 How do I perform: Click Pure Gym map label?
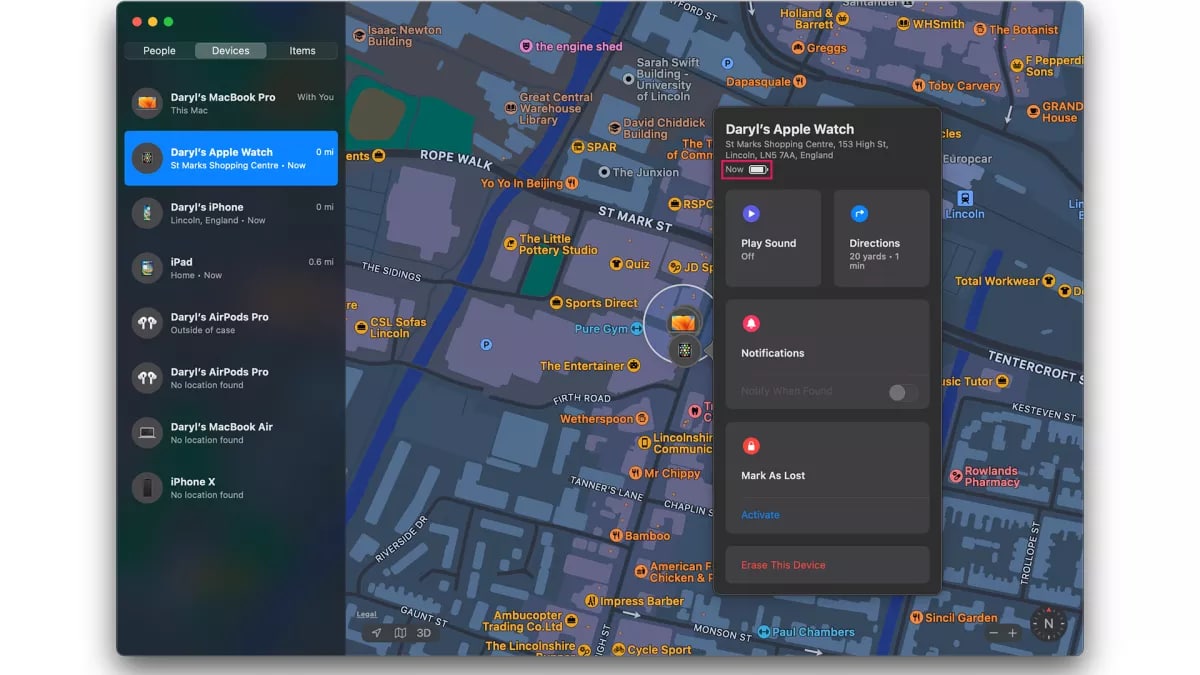click(601, 329)
